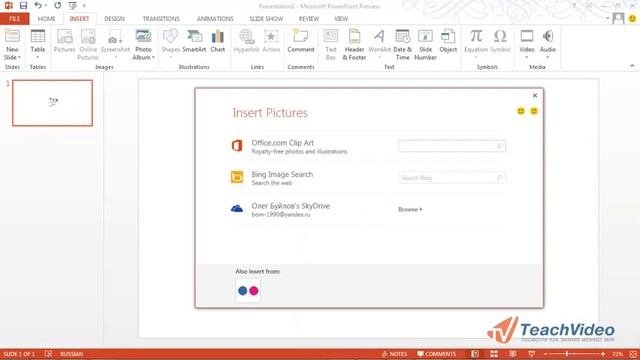
Task: Insert a SmartArt graphic
Action: click(x=194, y=41)
